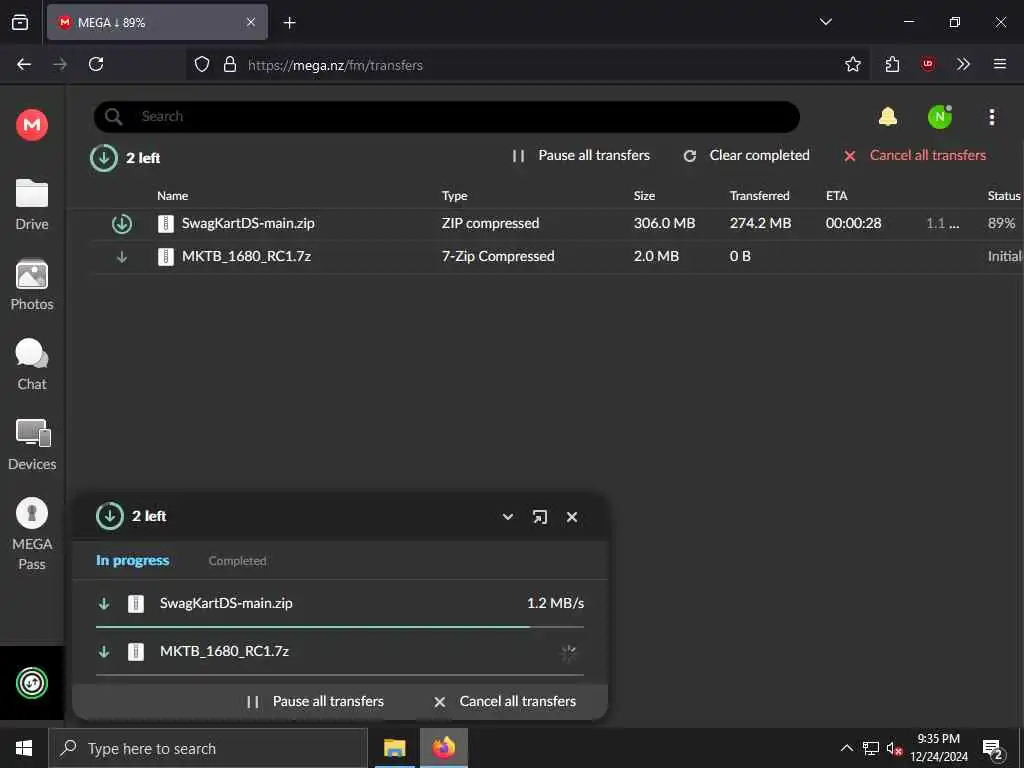The image size is (1024, 768).
Task: Click the 00:00:28 ETA value
Action: (853, 223)
